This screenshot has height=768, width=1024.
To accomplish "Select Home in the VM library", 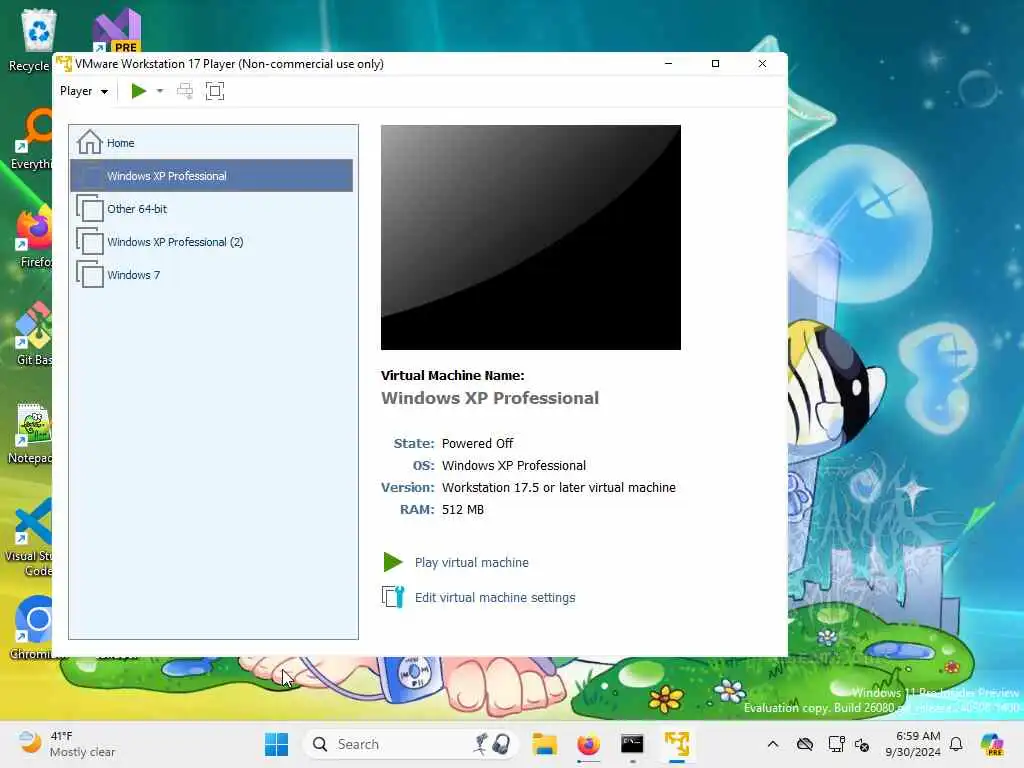I will [x=212, y=142].
